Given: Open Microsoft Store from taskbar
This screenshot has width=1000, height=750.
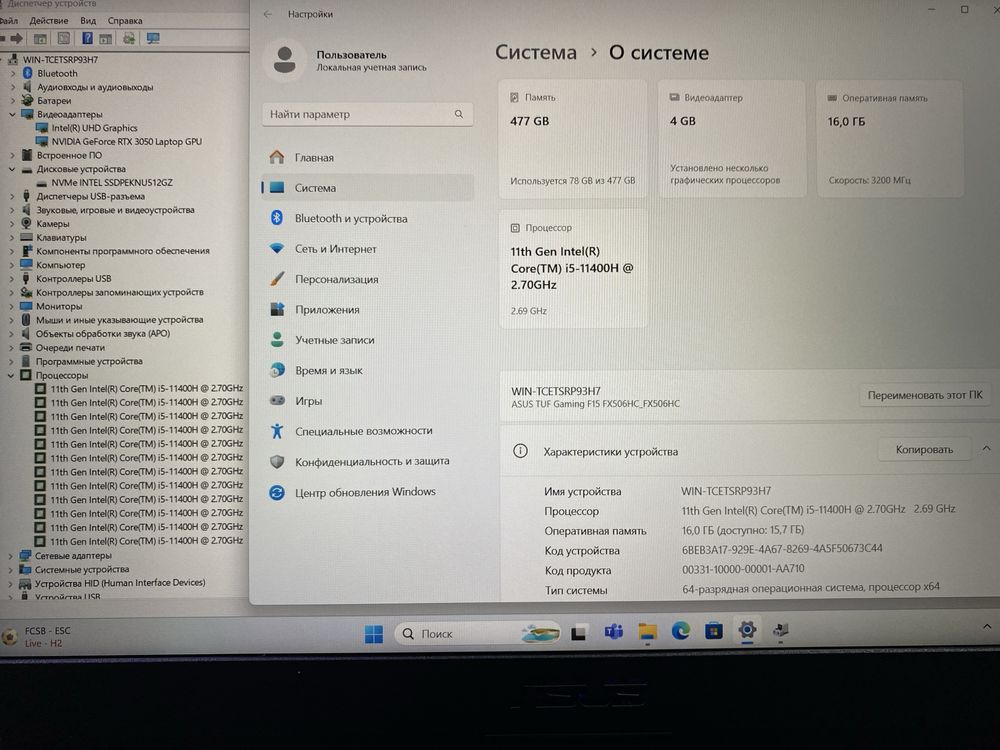Looking at the screenshot, I should tap(714, 631).
